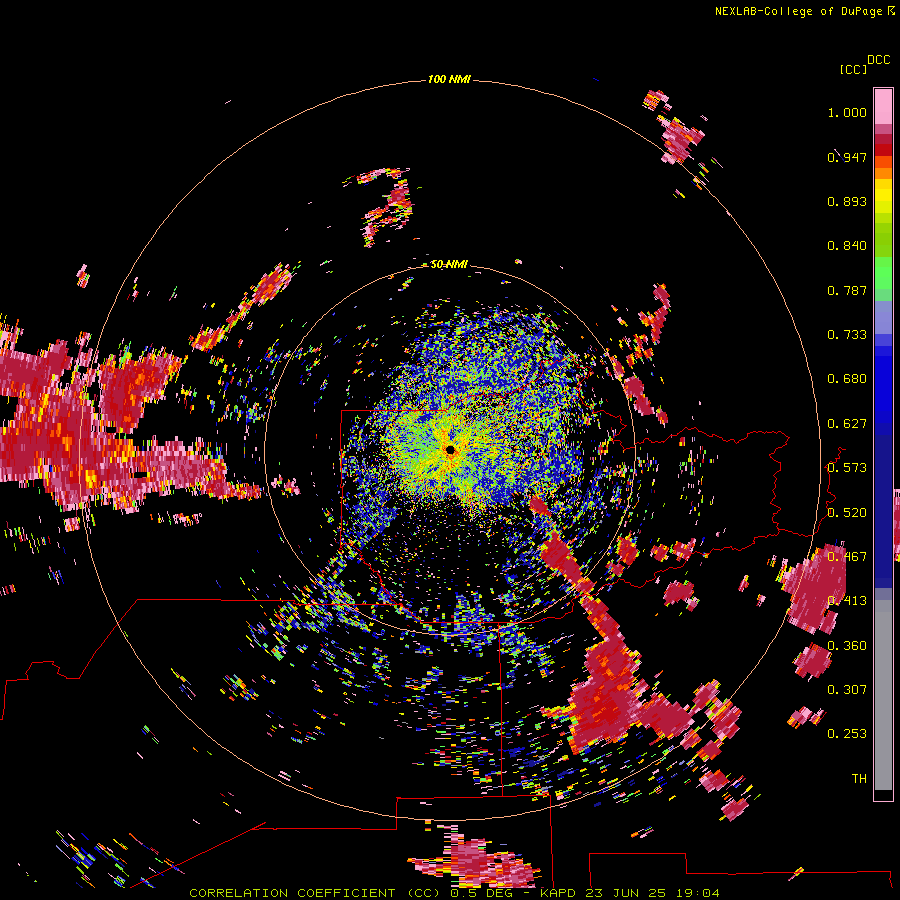Click the 0.627 scale value
The height and width of the screenshot is (900, 900).
click(x=847, y=424)
